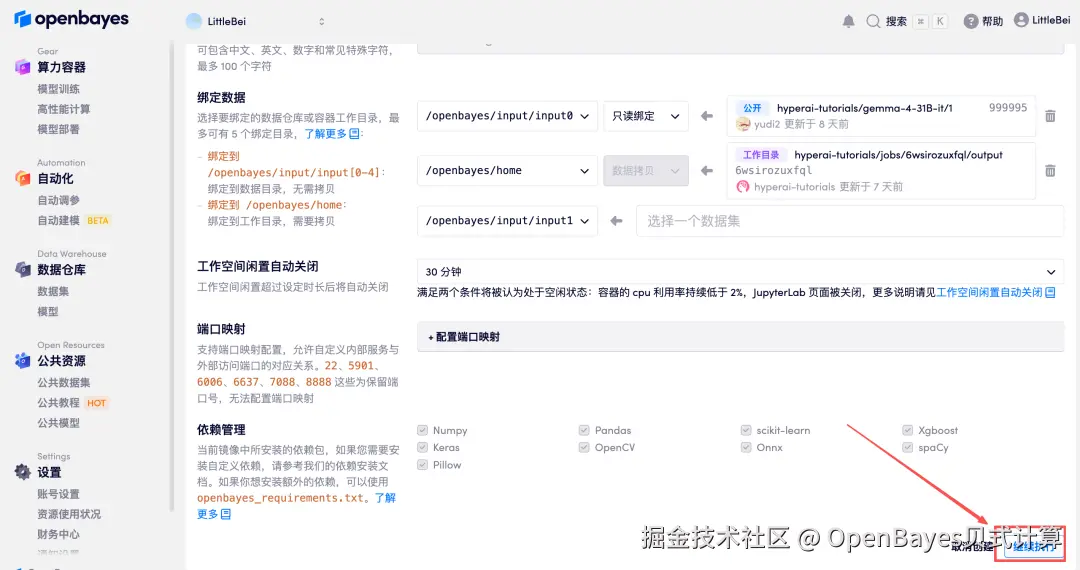1080x570 pixels.
Task: Click the openbayes logo
Action: tap(71, 19)
